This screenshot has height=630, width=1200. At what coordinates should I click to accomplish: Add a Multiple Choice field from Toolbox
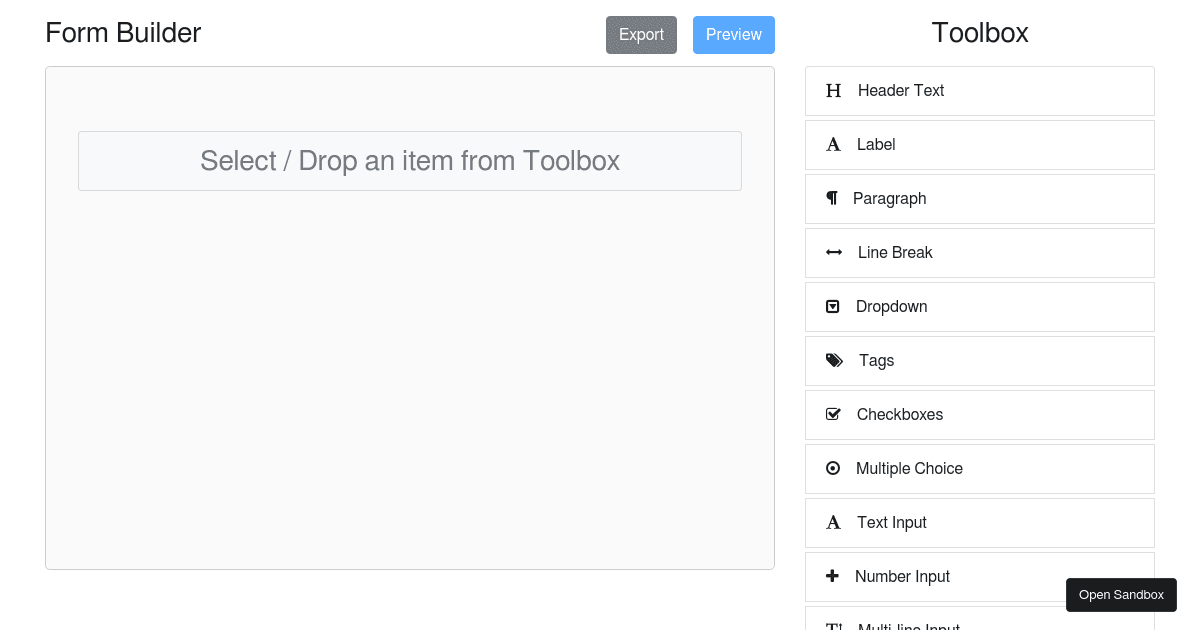979,468
